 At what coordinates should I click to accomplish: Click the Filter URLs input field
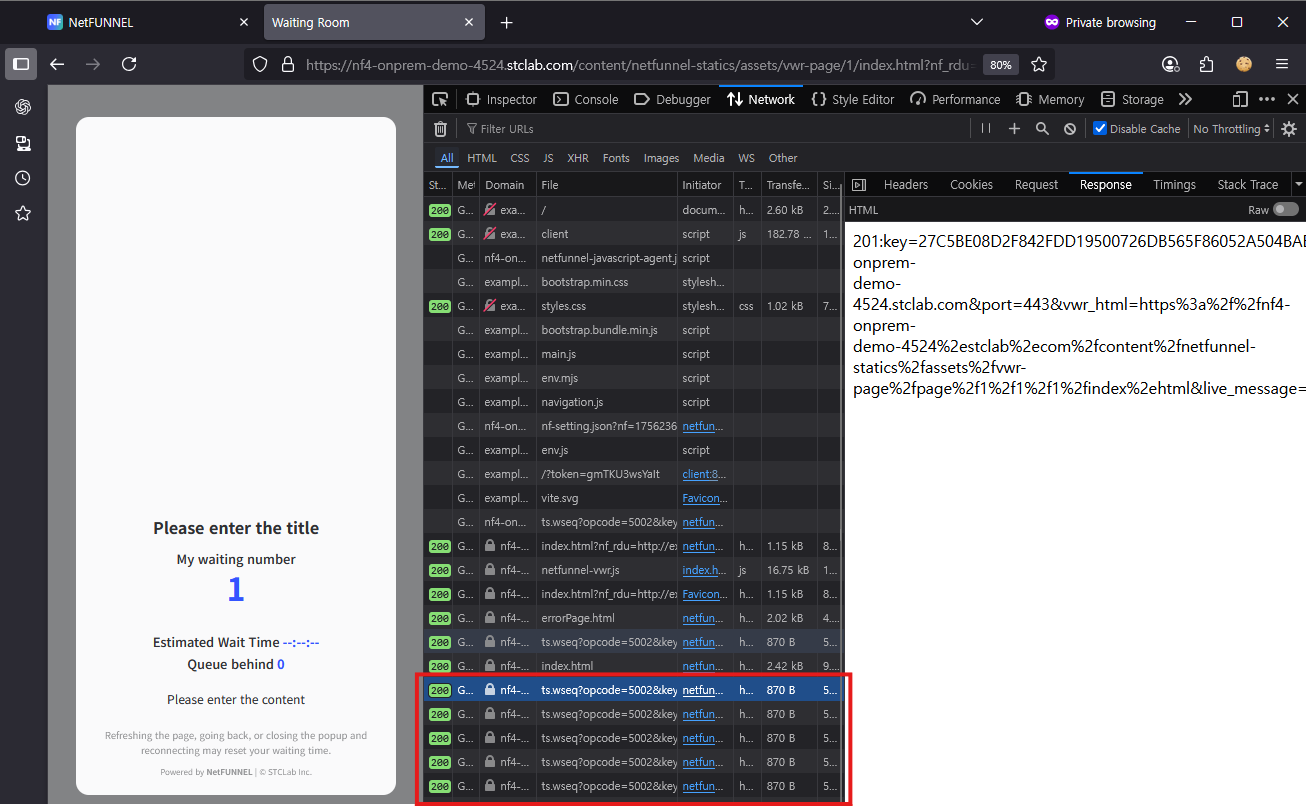tap(520, 128)
